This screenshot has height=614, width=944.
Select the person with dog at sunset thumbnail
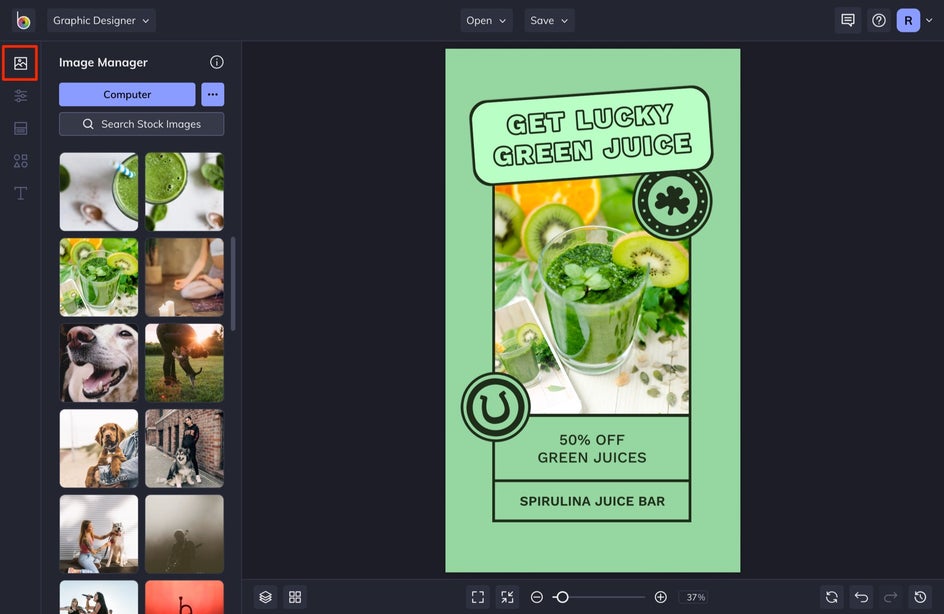pos(184,363)
